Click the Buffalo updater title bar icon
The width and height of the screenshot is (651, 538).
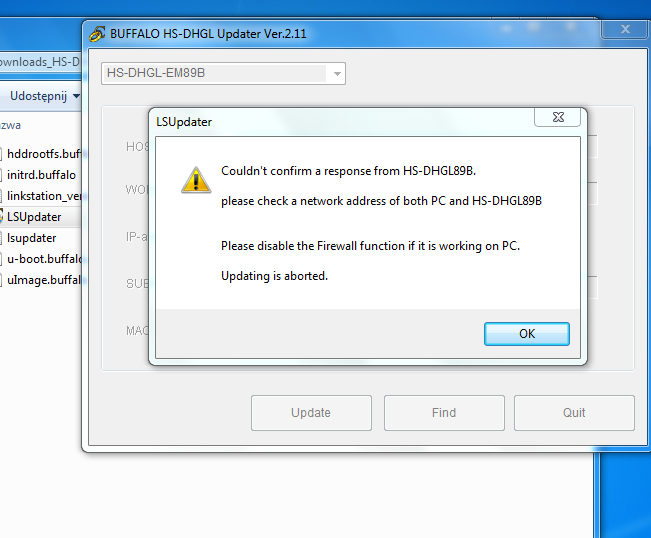97,34
